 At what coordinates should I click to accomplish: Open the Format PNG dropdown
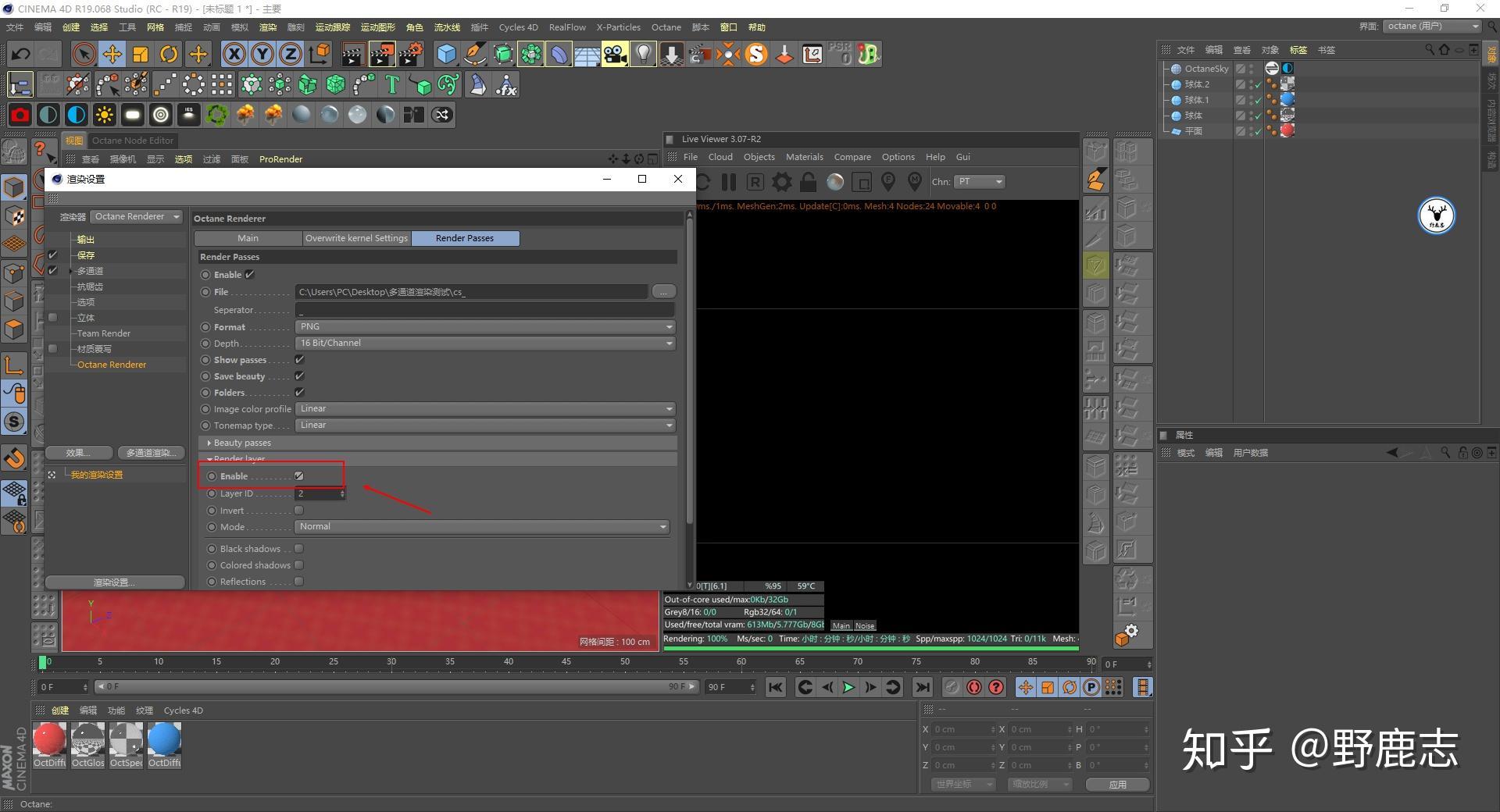coord(484,327)
